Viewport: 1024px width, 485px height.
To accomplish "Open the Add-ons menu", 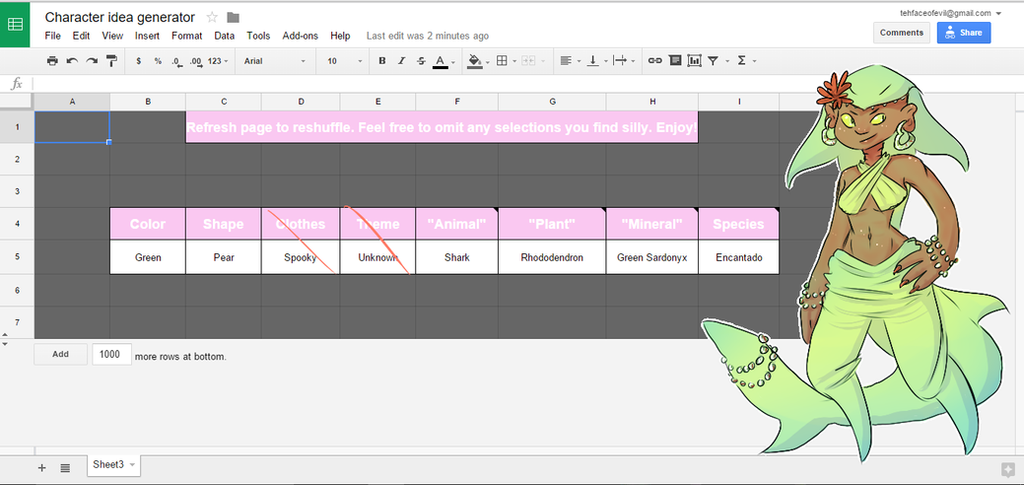I will 300,36.
